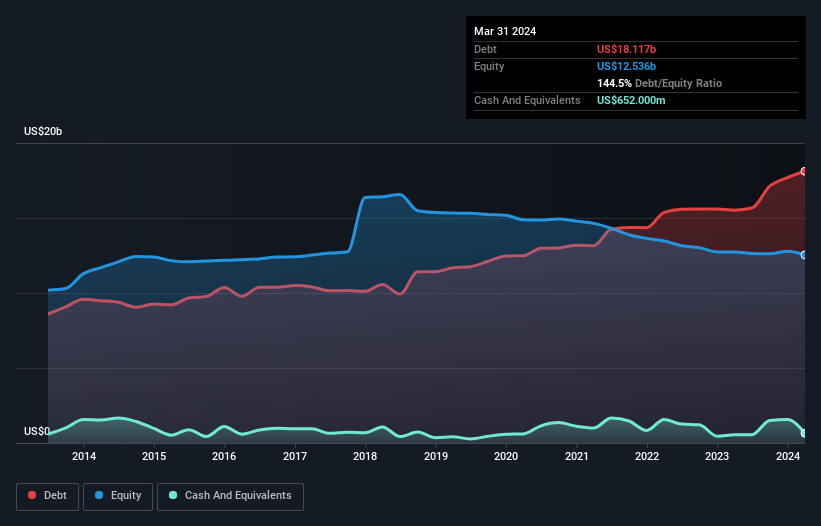Toggle Cash And Equivalents legend button
The width and height of the screenshot is (821, 526).
click(230, 496)
